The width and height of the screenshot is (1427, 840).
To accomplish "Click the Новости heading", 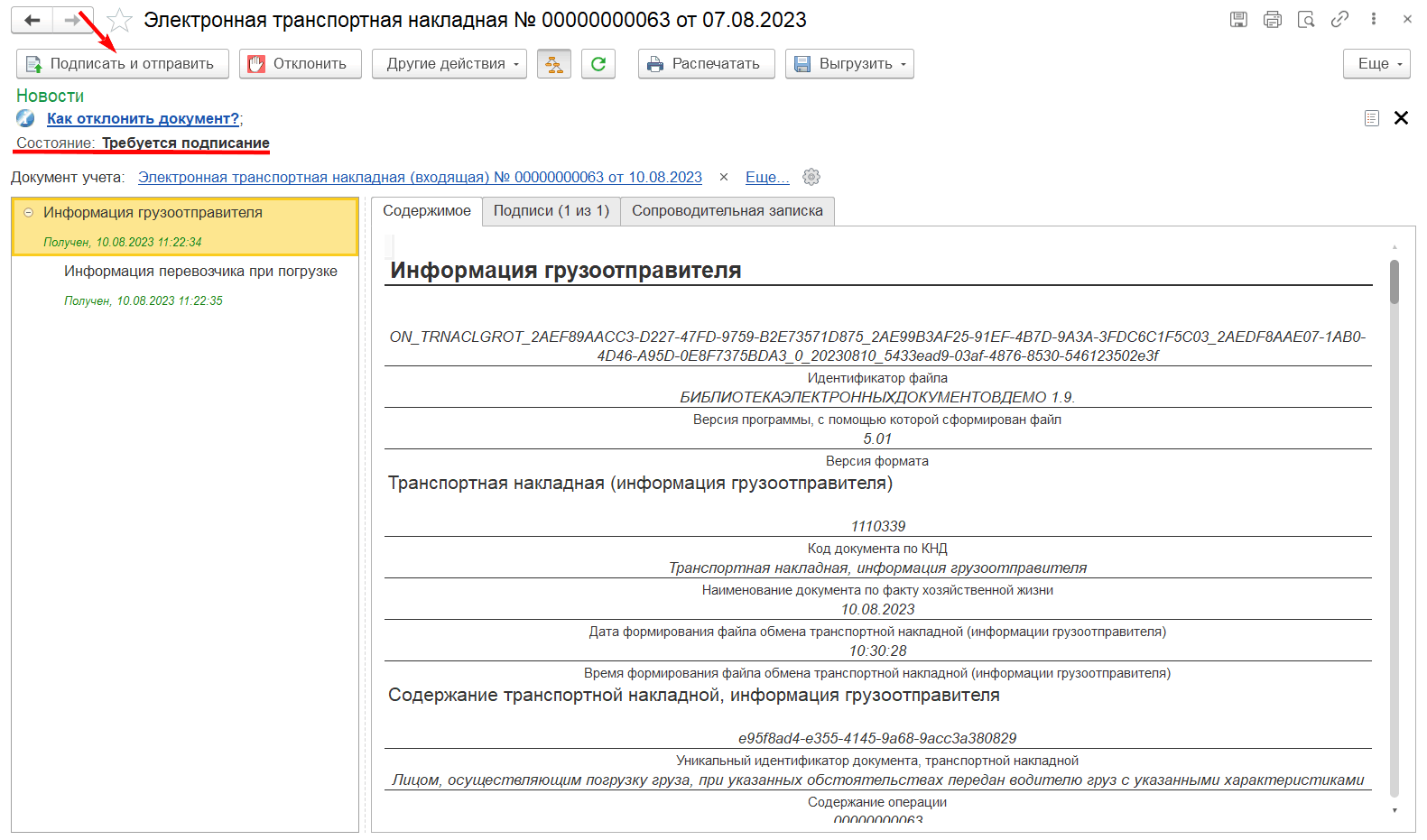I will pyautogui.click(x=51, y=96).
